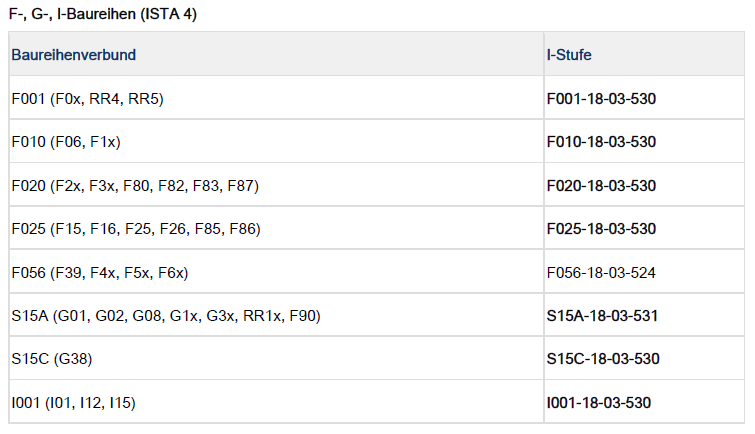Select the F010 (F06, F1x) cell
This screenshot has height=434, width=755.
pyautogui.click(x=66, y=142)
